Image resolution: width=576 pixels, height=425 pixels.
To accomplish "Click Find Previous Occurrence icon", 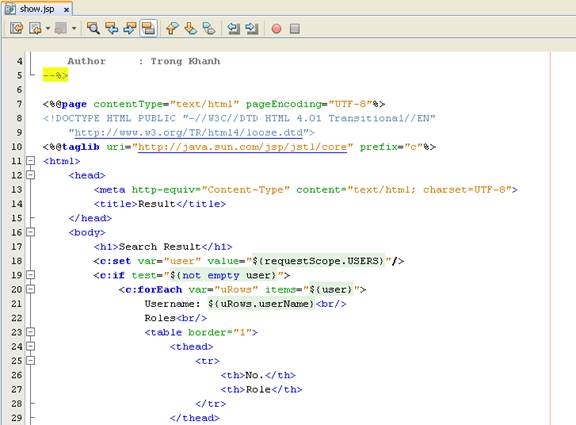I will click(111, 28).
